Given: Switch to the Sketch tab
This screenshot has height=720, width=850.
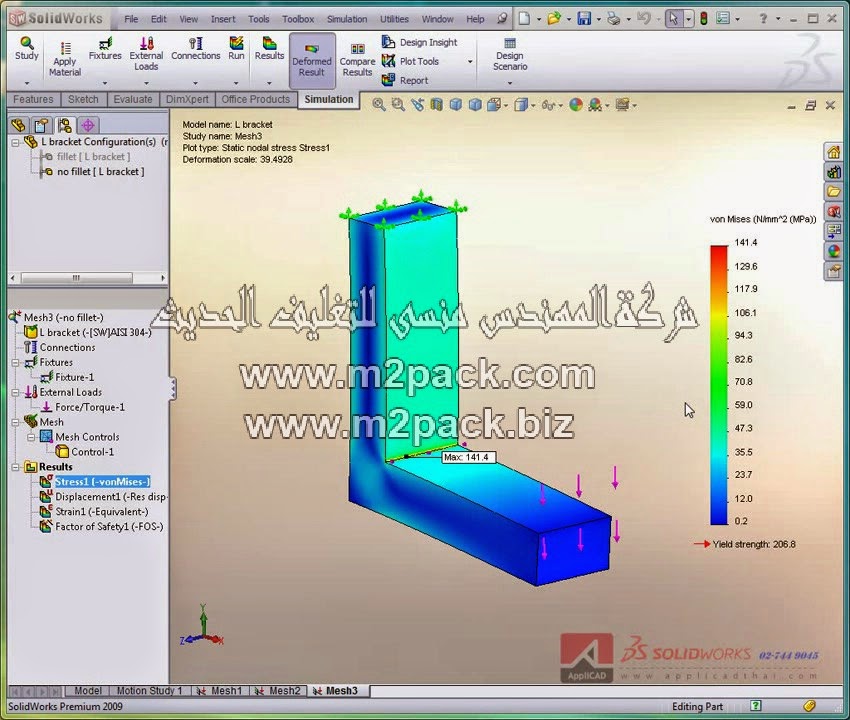Looking at the screenshot, I should click(83, 99).
